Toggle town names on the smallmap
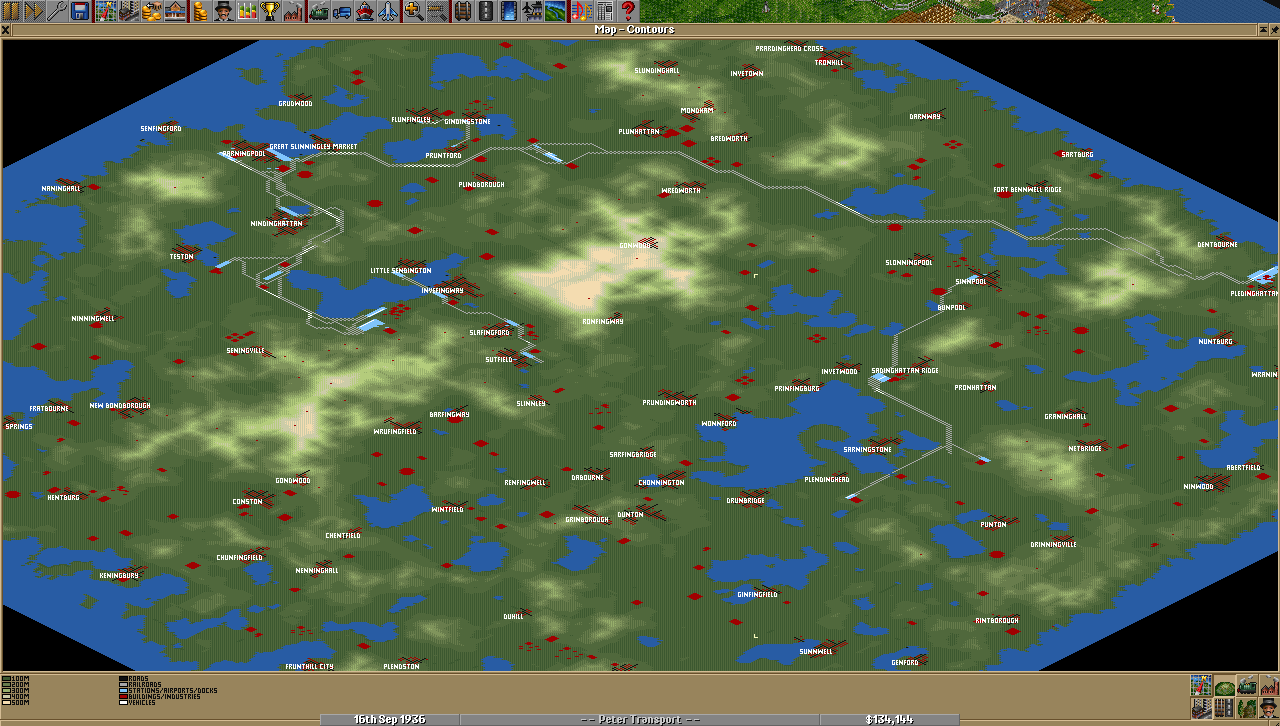 coord(1201,708)
